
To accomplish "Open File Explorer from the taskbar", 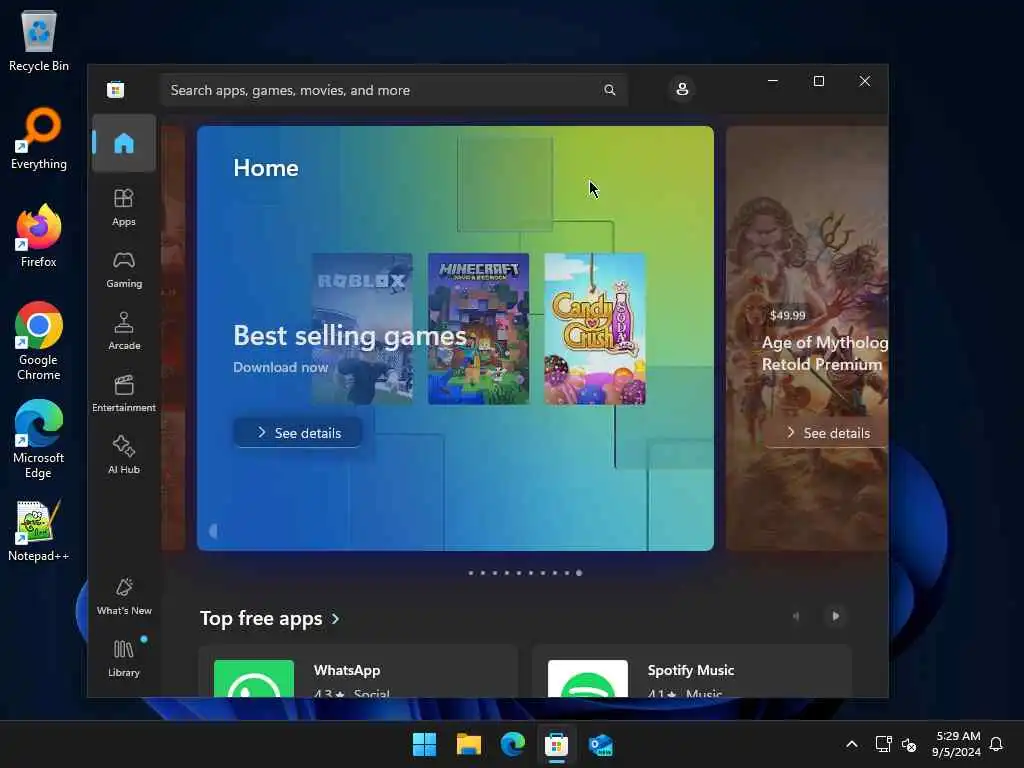I will pos(468,744).
